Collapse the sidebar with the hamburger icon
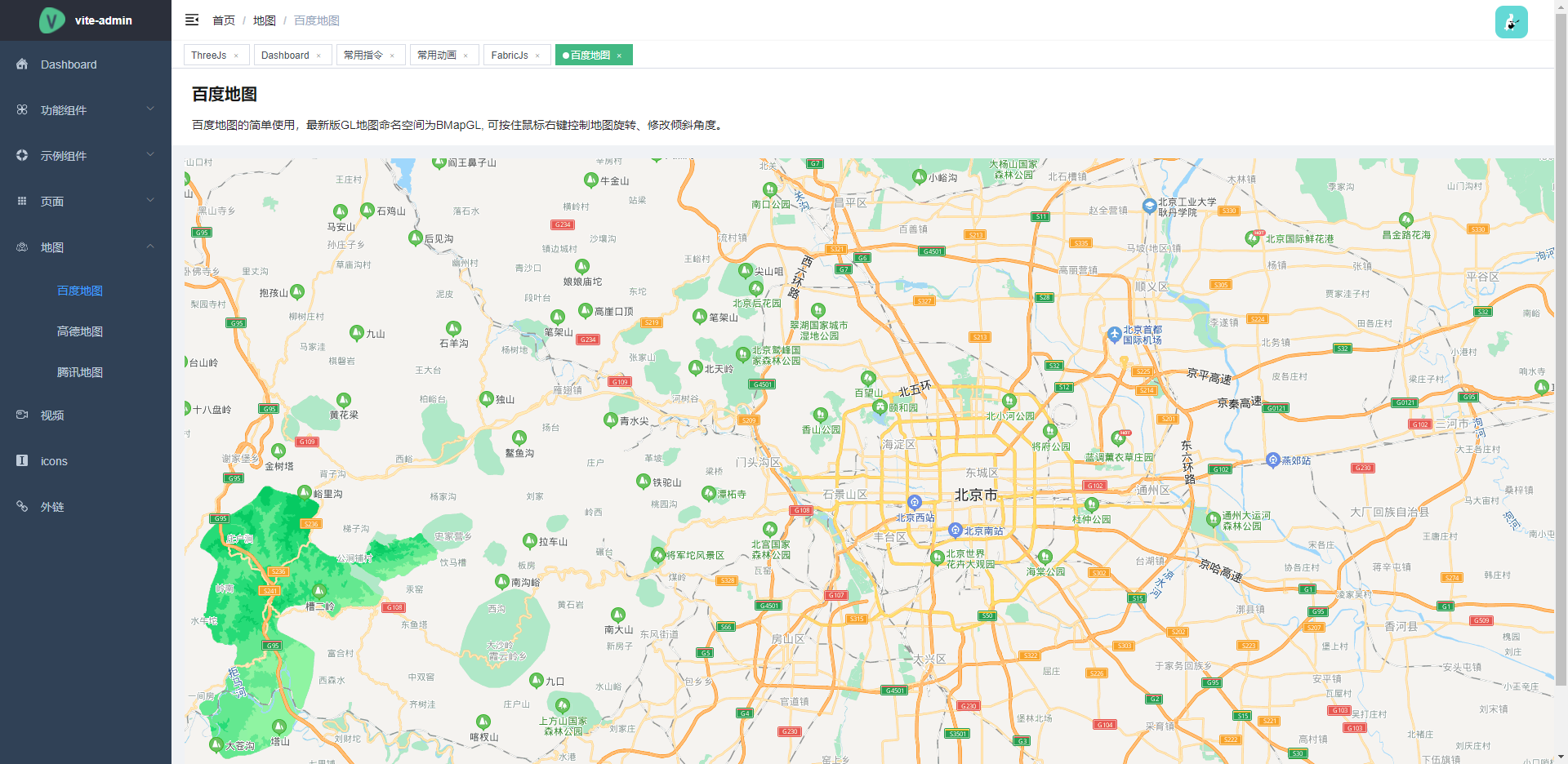Screen dimensions: 1568x764 [x=192, y=20]
